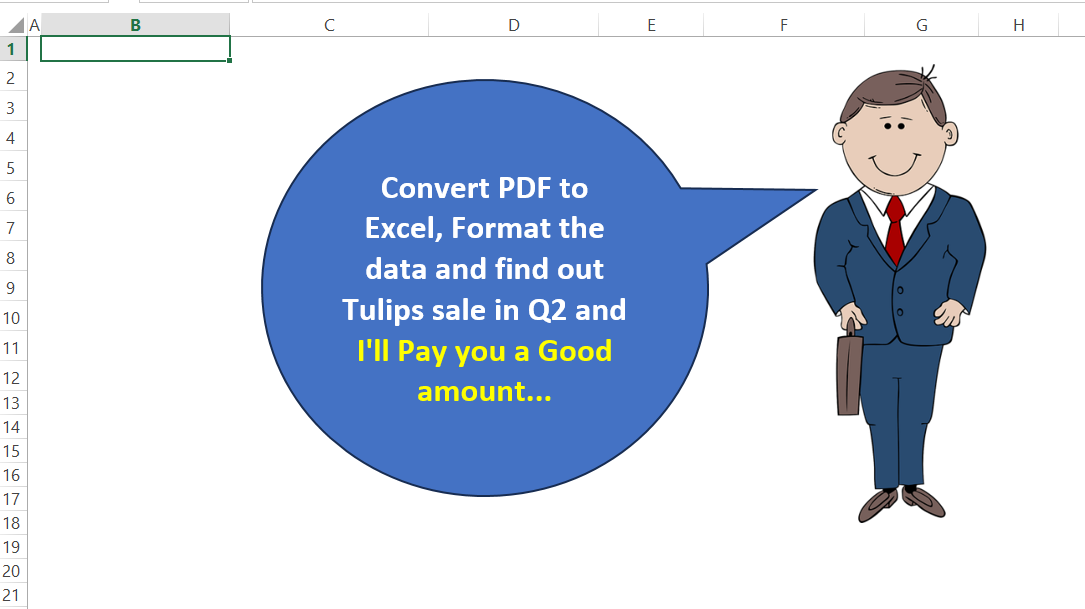Select row 5 header

(x=12, y=168)
